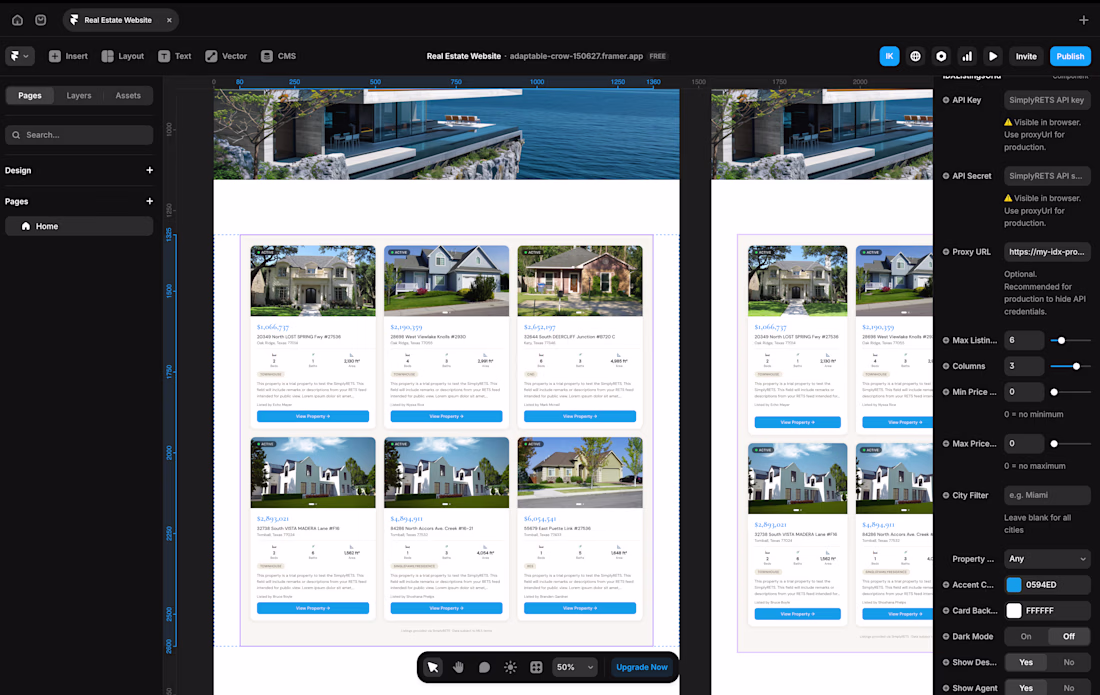Click the API Key input field
1100x695 pixels.
click(x=1047, y=100)
